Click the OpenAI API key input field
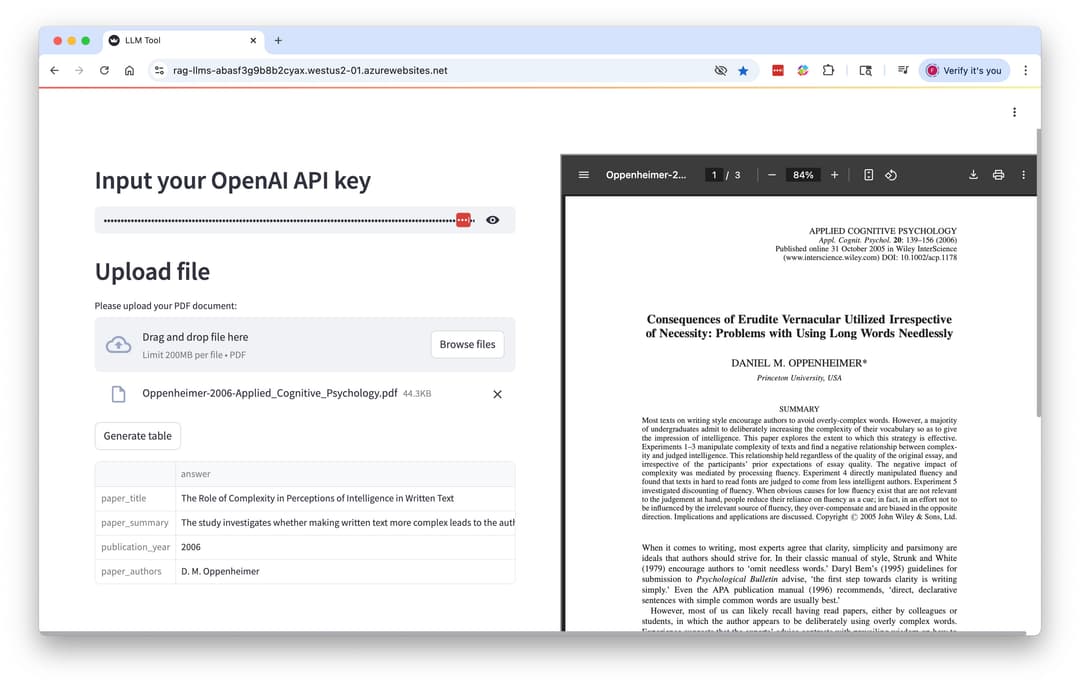Viewport: 1080px width, 687px height. click(x=280, y=220)
